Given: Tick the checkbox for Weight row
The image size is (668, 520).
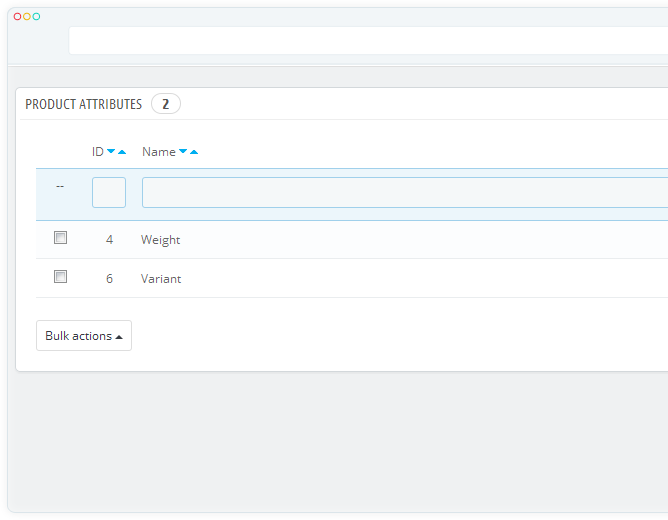Looking at the screenshot, I should click(x=60, y=238).
